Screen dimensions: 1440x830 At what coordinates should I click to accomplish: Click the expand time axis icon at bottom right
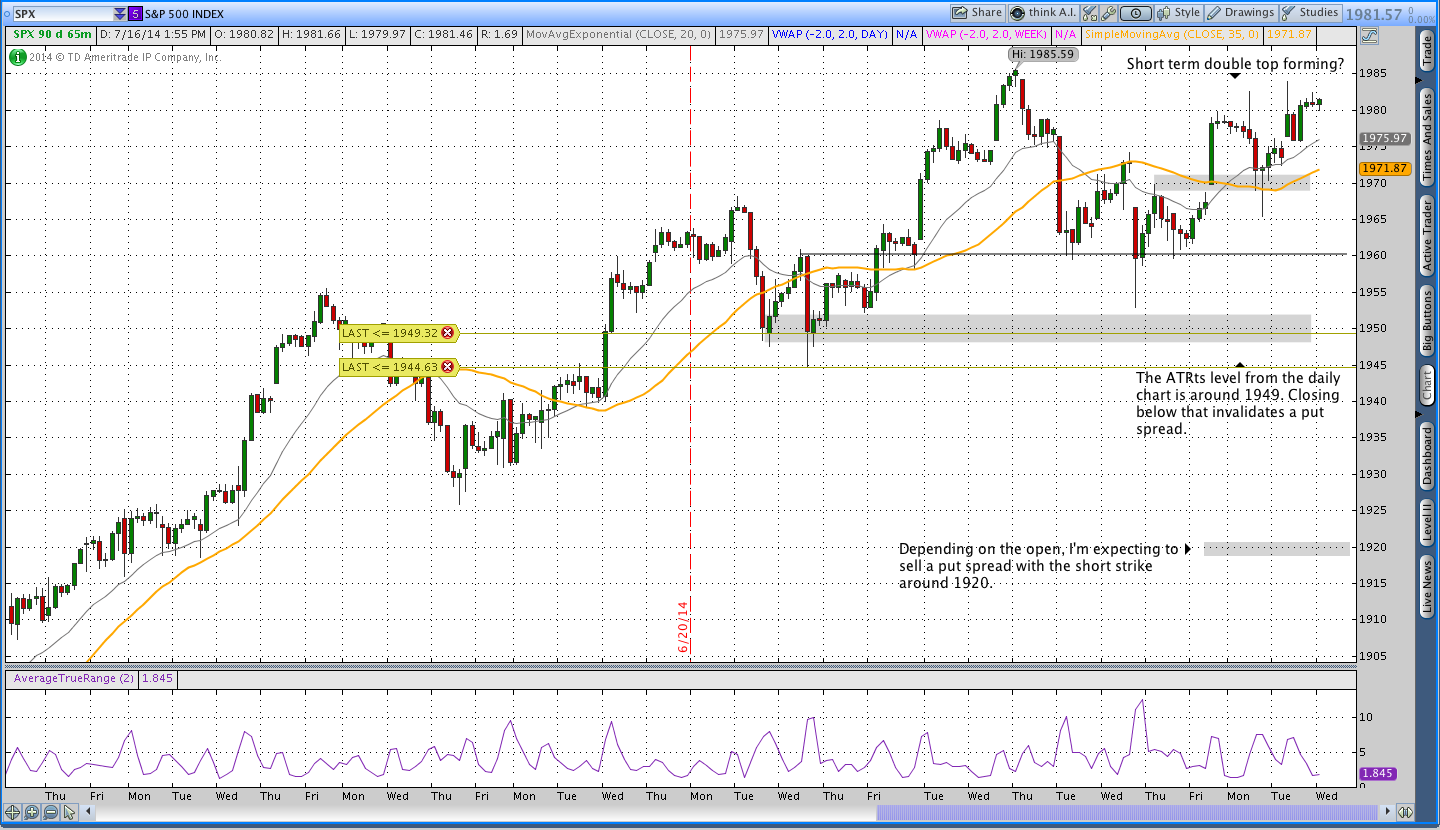tap(1406, 812)
